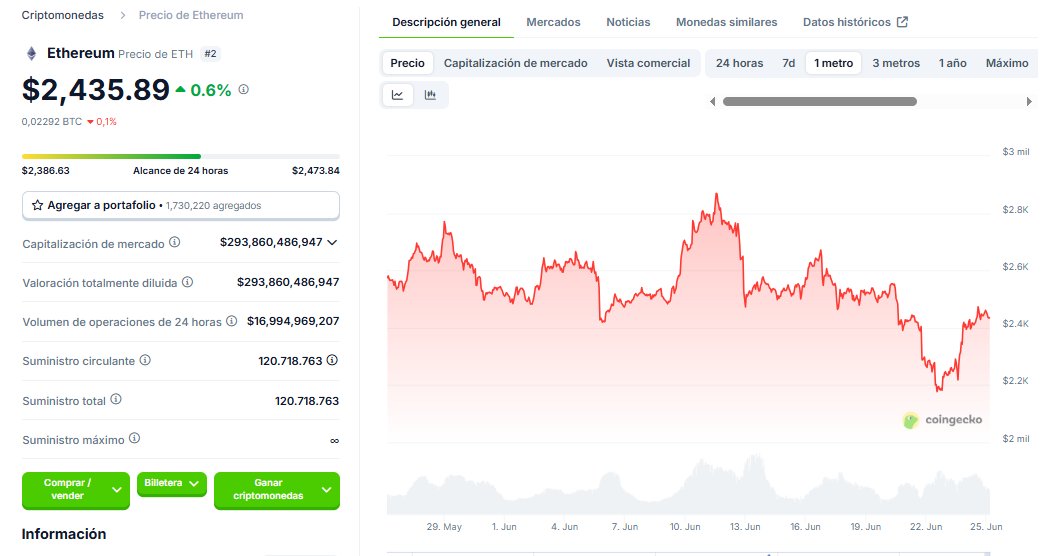Switch to Noticias tab
The width and height of the screenshot is (1050, 556).
point(628,22)
